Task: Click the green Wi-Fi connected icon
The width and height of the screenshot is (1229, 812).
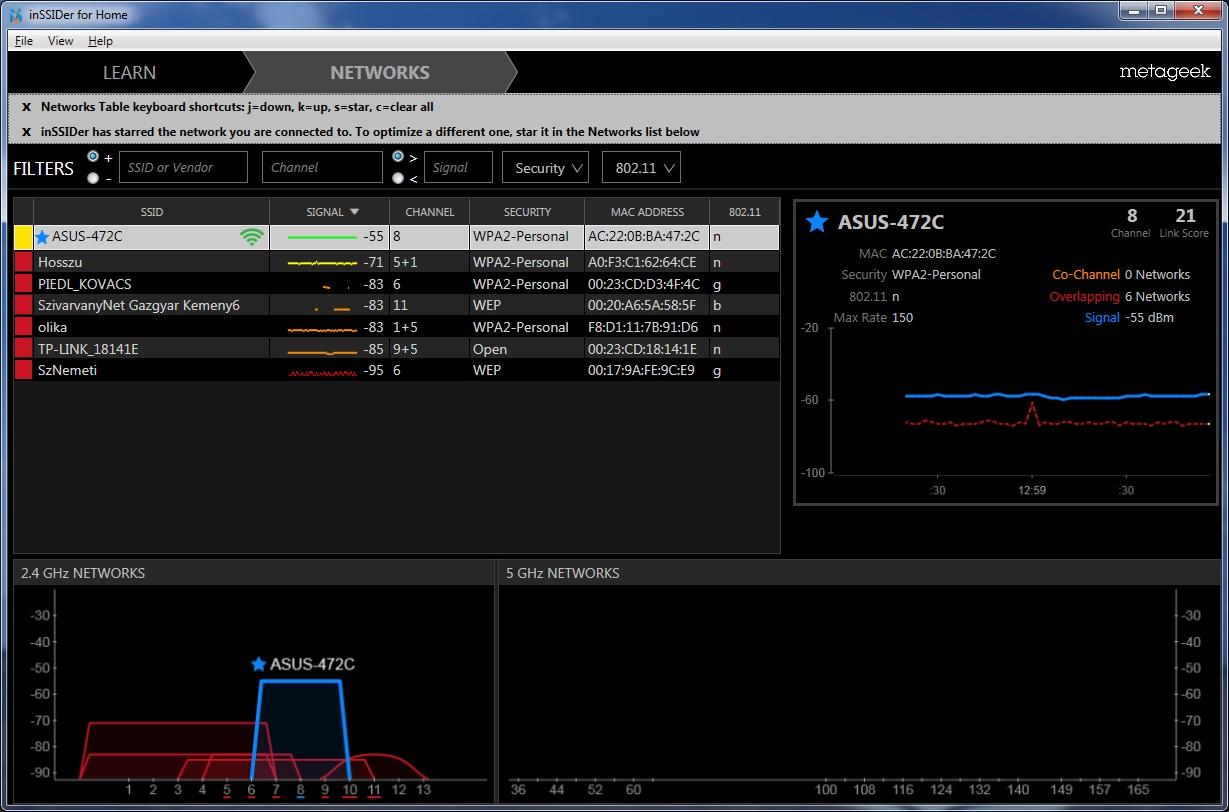Action: [252, 237]
